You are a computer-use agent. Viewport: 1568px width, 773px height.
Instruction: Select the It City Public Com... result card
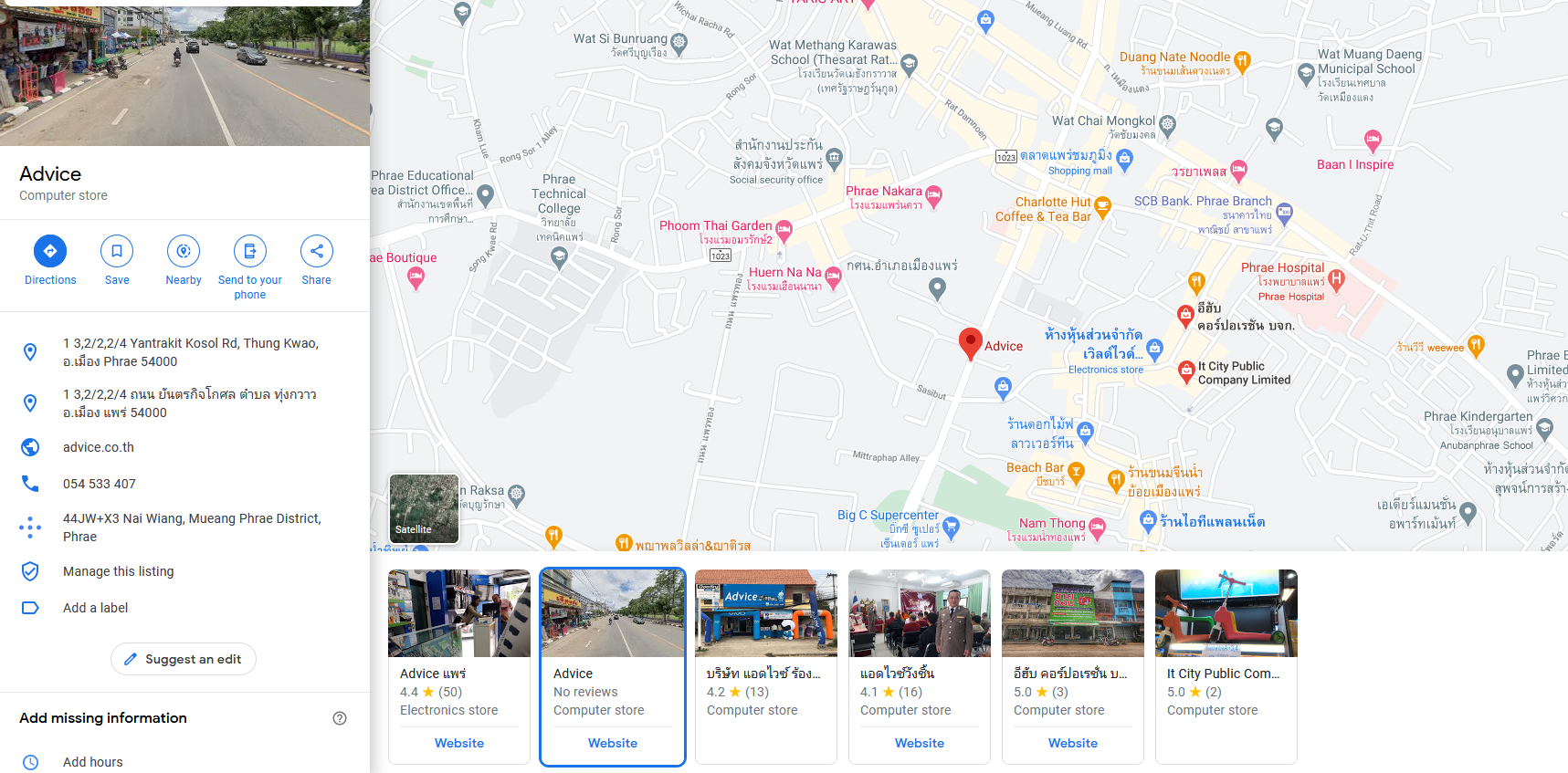1226,666
